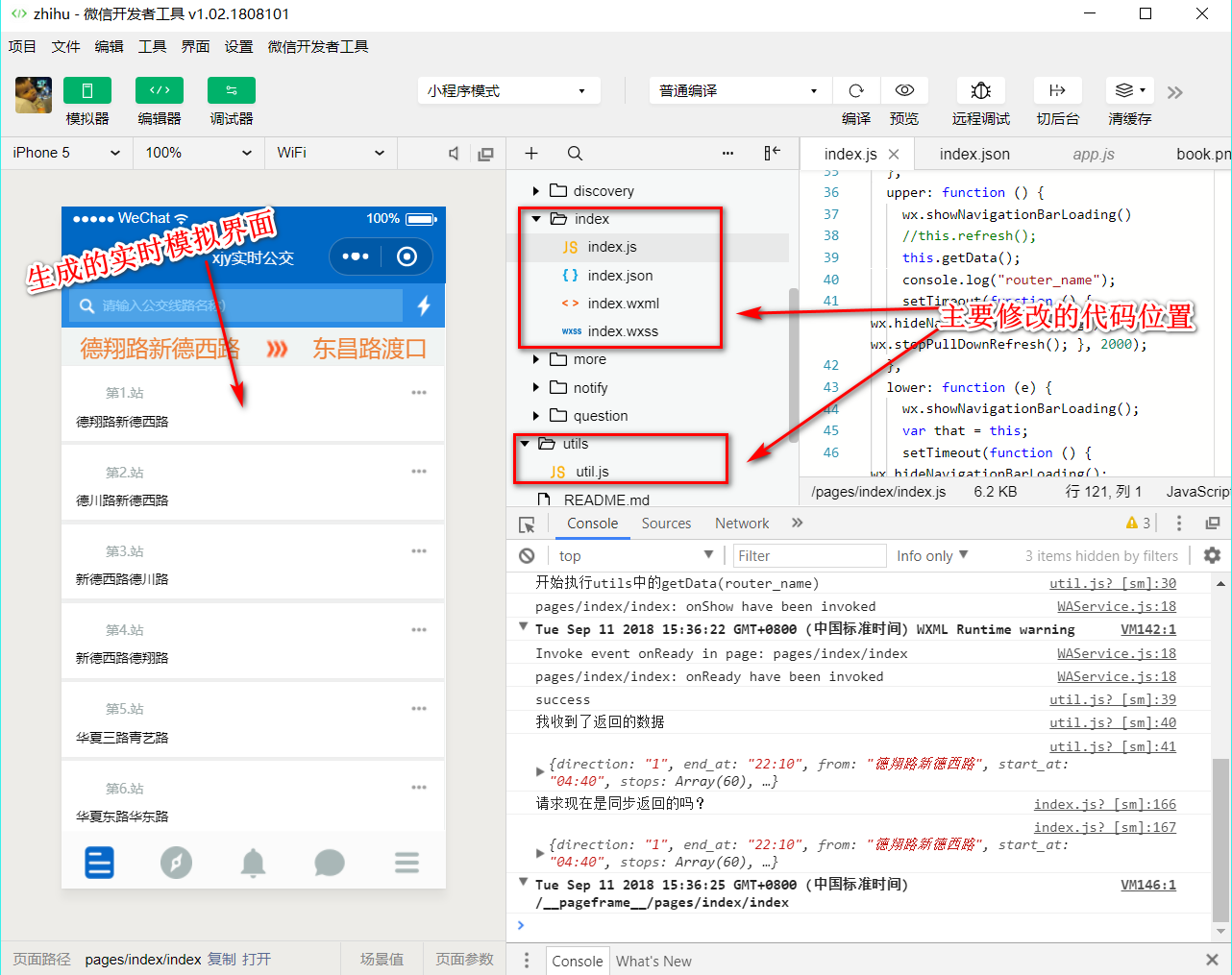Click the user avatar in the toolbar

[34, 95]
